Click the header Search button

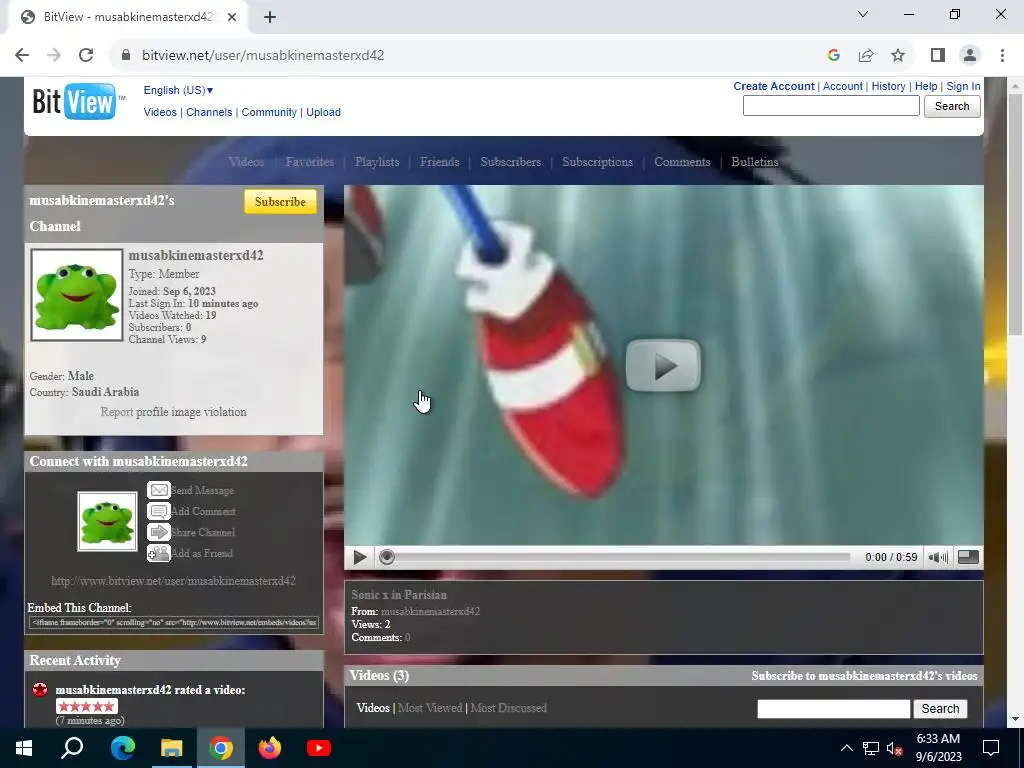pyautogui.click(x=952, y=106)
